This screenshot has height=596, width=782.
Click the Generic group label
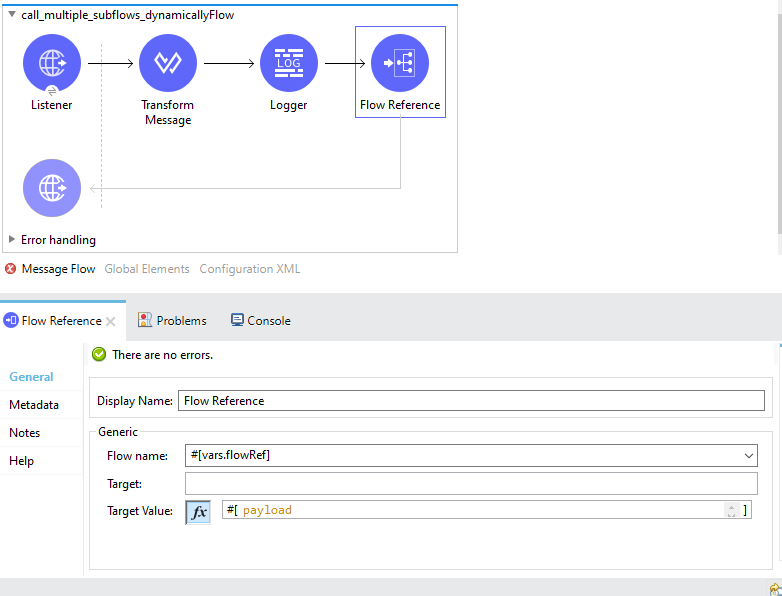118,431
